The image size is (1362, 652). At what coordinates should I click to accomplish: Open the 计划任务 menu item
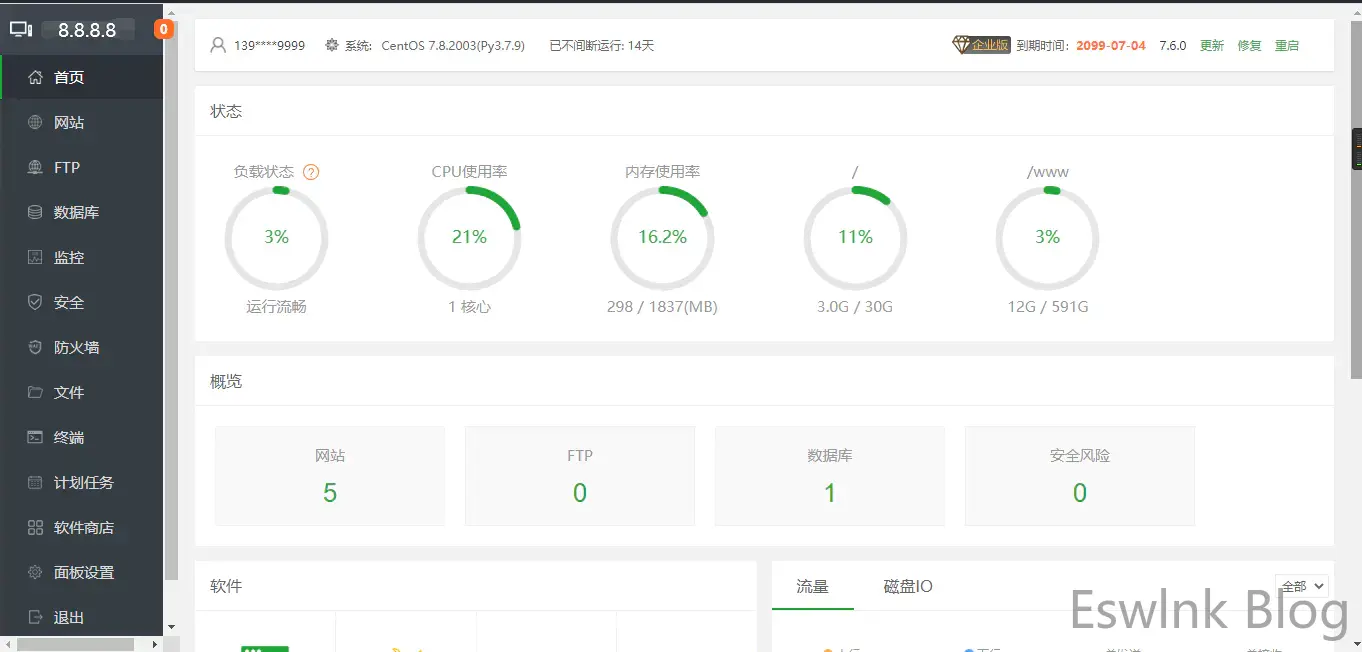point(84,482)
